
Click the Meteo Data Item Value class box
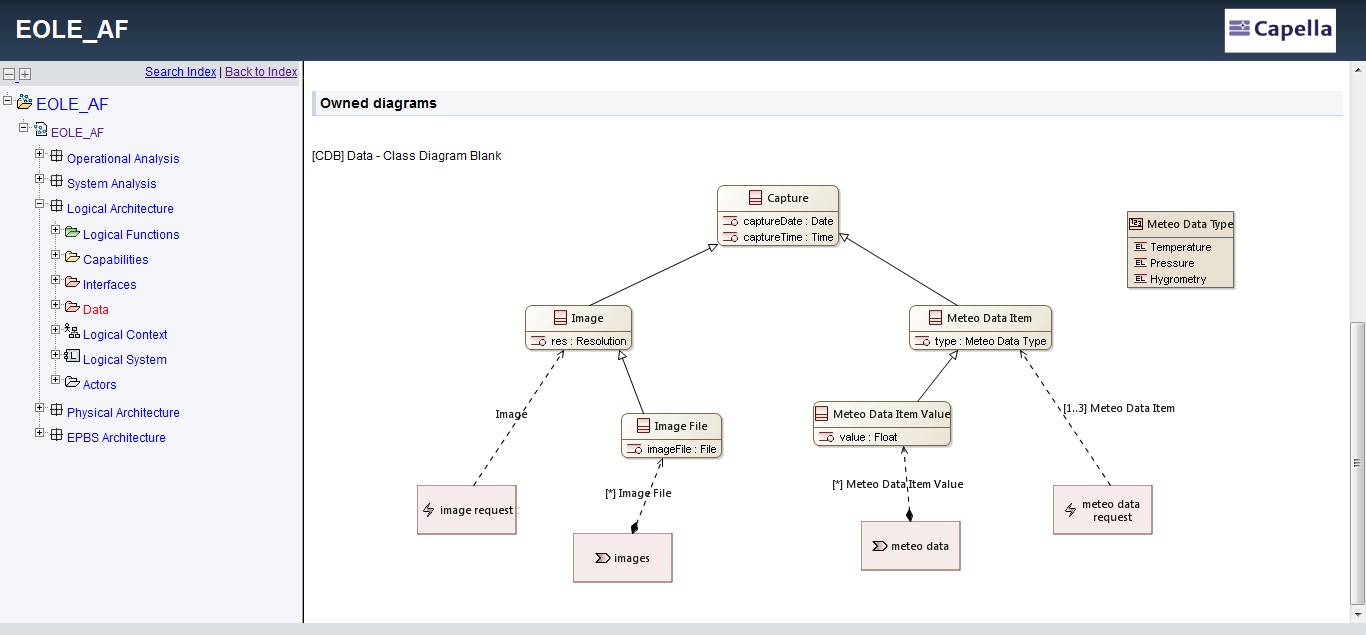[x=882, y=424]
